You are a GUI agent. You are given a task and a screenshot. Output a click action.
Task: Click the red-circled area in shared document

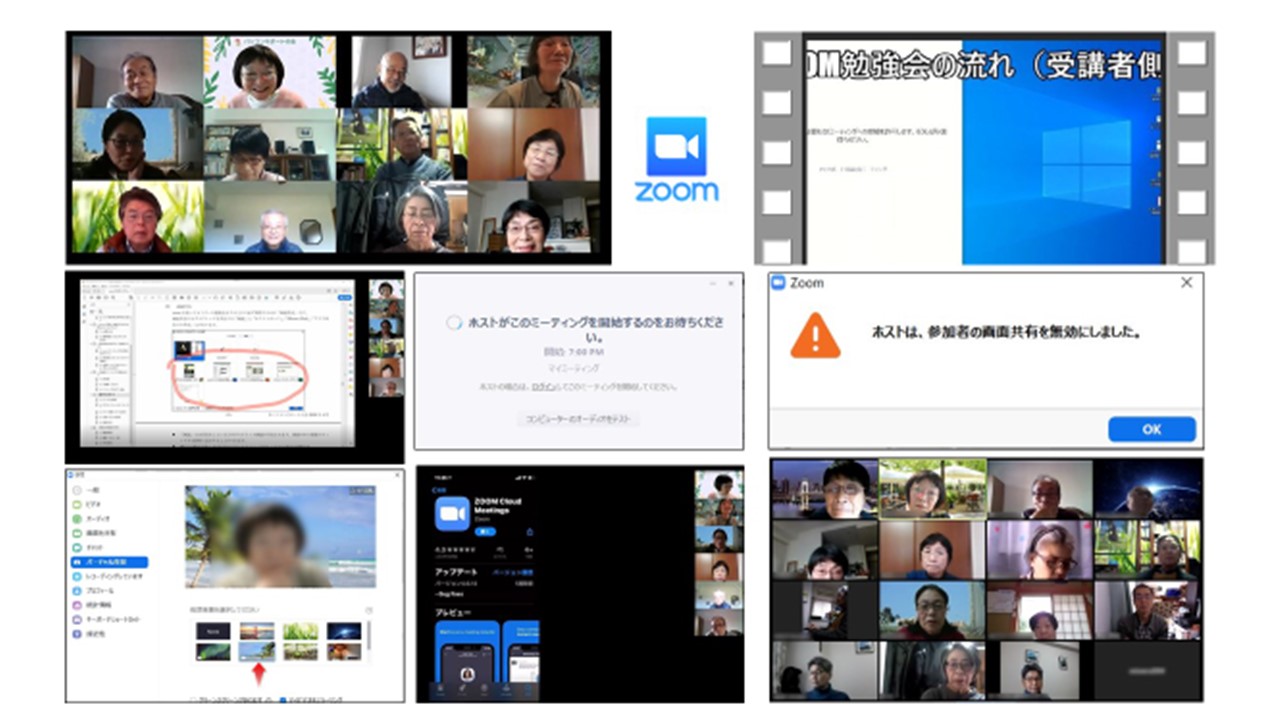coord(238,380)
